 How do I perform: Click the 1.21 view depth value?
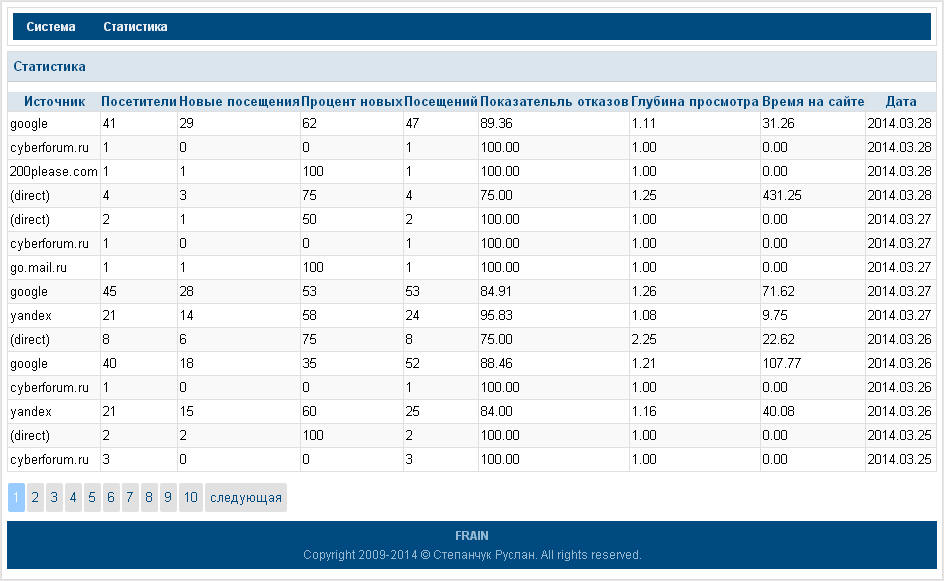[644, 364]
